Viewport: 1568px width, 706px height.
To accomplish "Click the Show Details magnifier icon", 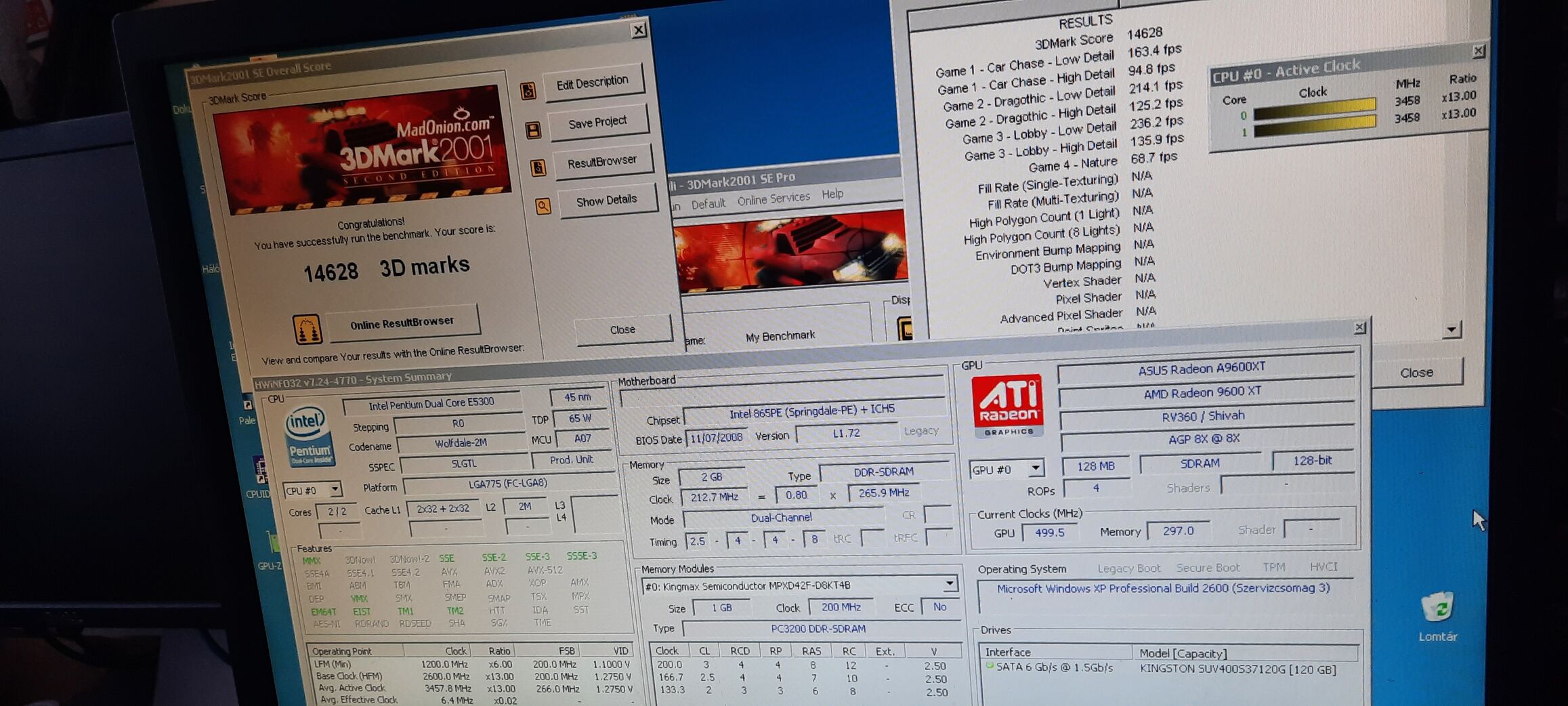I will (x=543, y=207).
